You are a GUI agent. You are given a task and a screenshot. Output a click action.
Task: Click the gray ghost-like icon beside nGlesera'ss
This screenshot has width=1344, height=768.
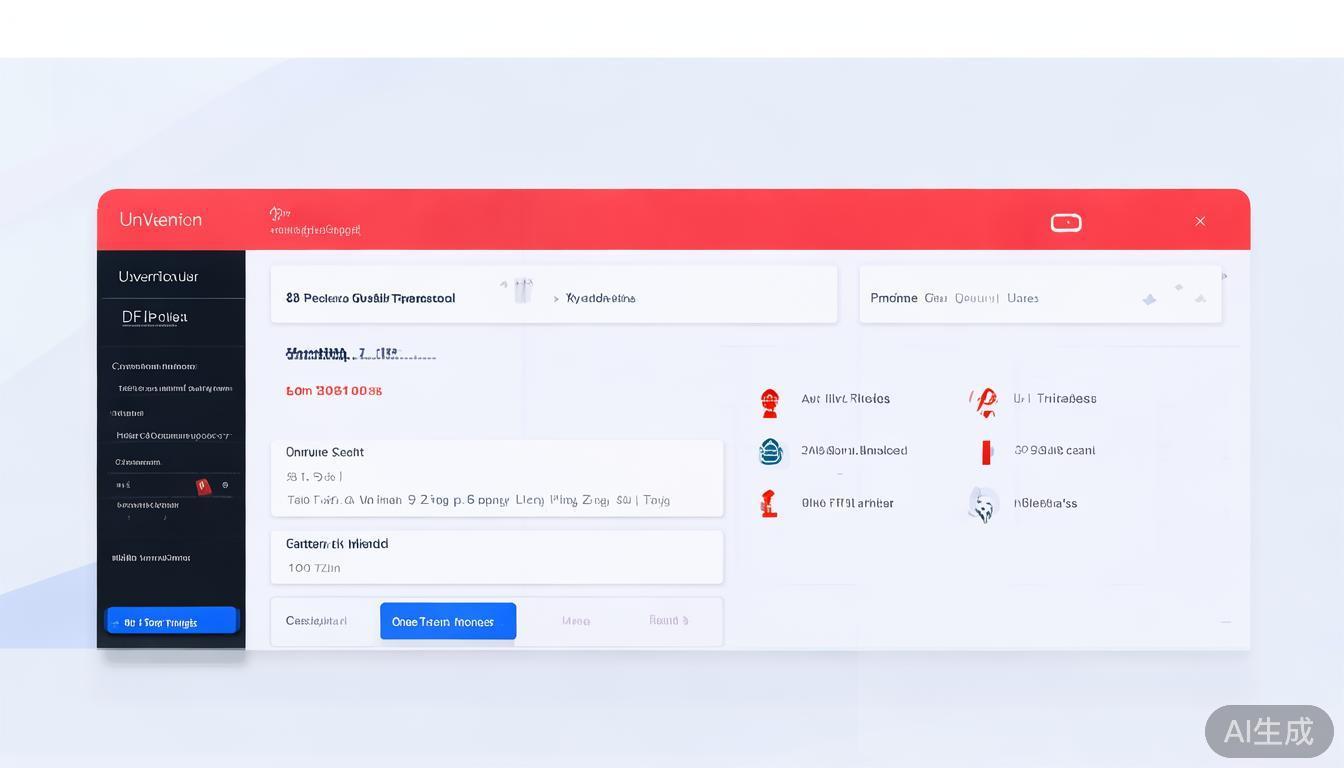[983, 505]
